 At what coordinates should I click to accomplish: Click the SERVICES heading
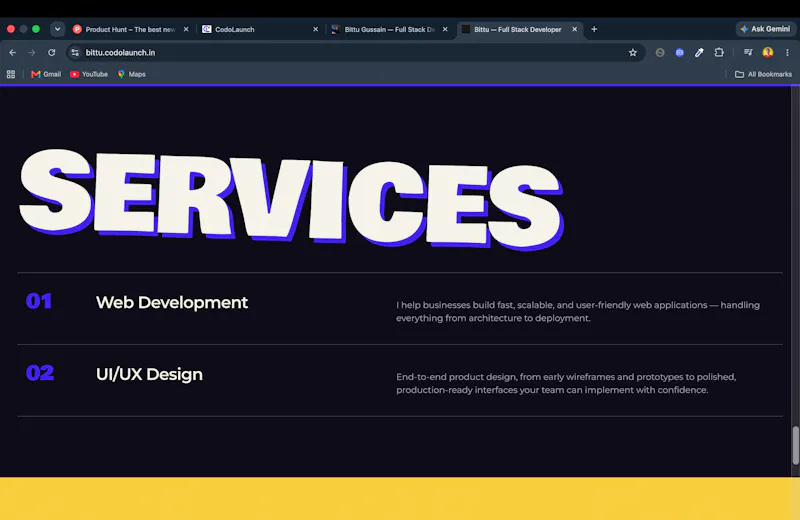coord(291,199)
